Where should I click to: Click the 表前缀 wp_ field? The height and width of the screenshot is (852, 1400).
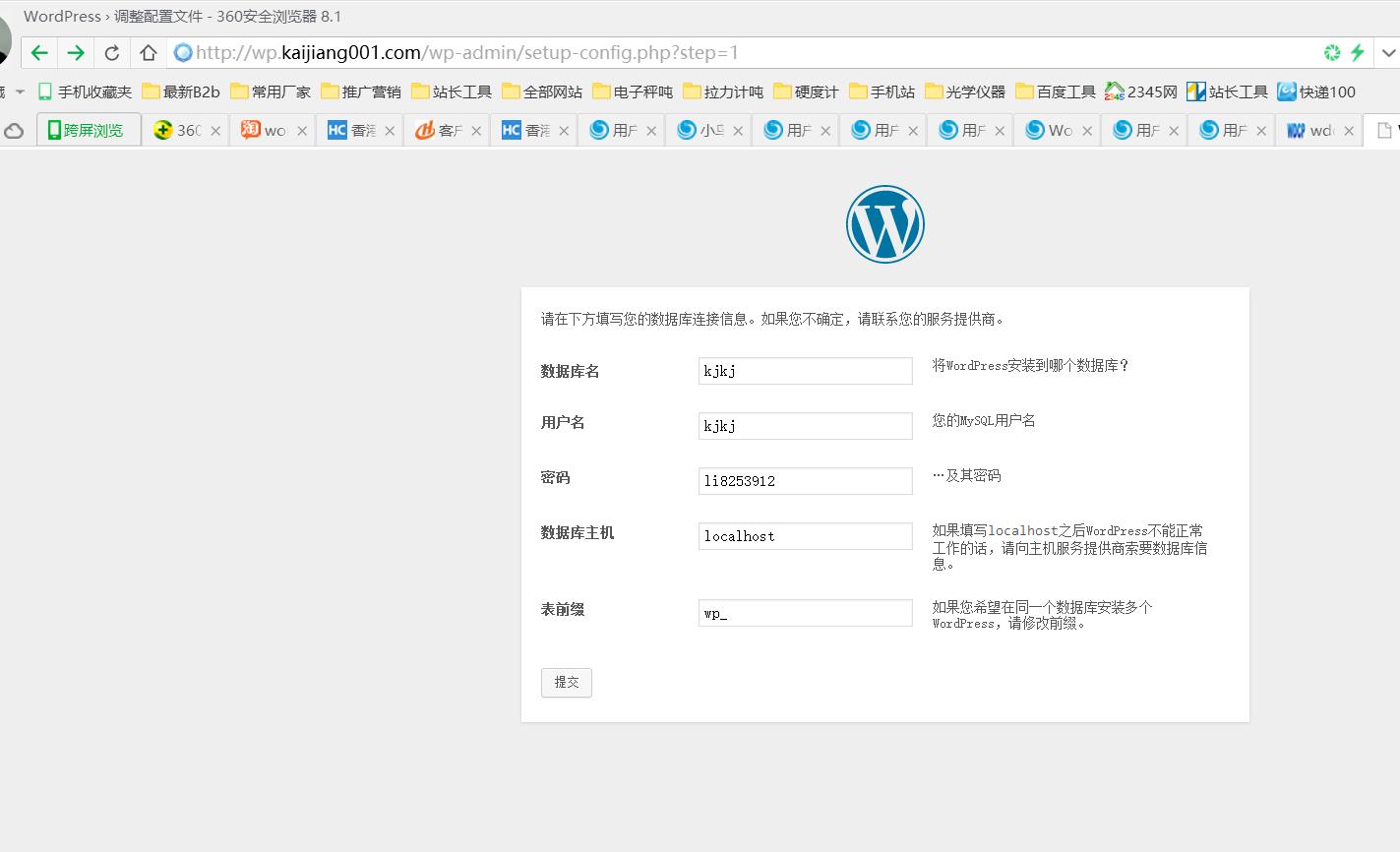(806, 613)
